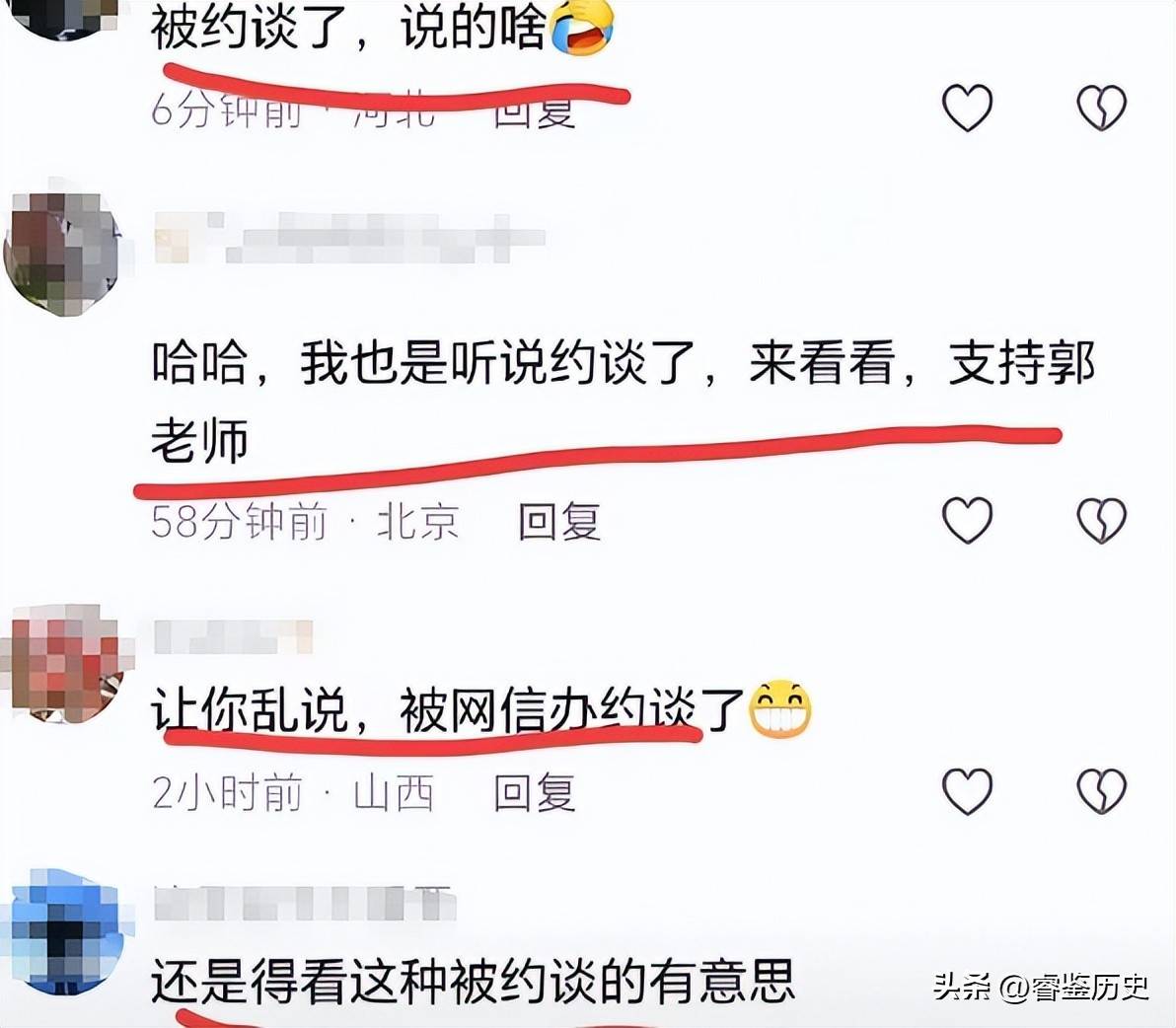Like the Beijing comment posted 58 minutes ago
This screenshot has height=1028, width=1176.
click(967, 520)
